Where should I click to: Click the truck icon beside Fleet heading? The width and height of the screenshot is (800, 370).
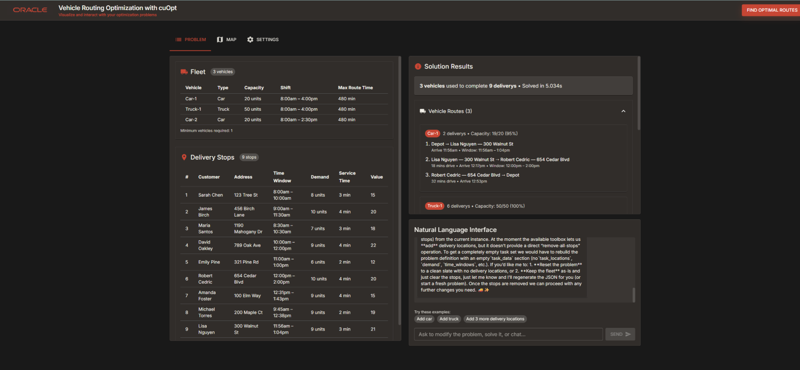(x=184, y=72)
